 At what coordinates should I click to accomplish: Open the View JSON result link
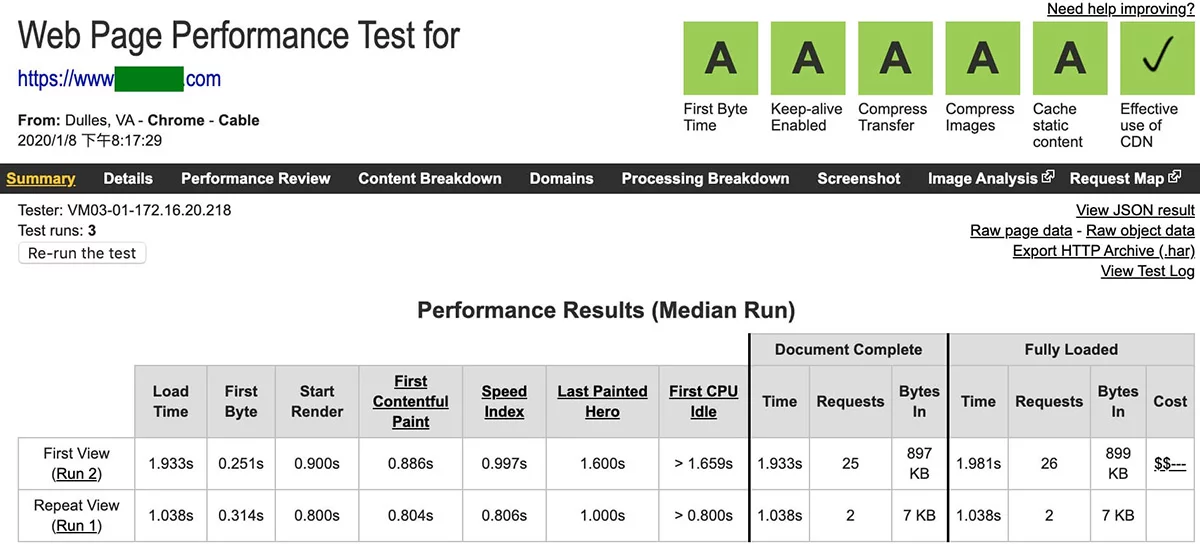(1135, 210)
